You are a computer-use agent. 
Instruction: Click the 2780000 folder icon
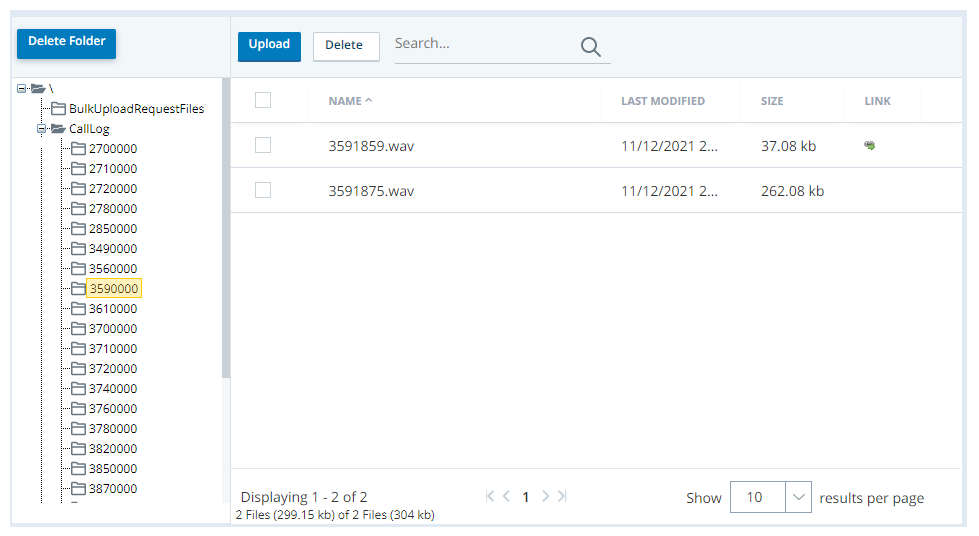(78, 208)
